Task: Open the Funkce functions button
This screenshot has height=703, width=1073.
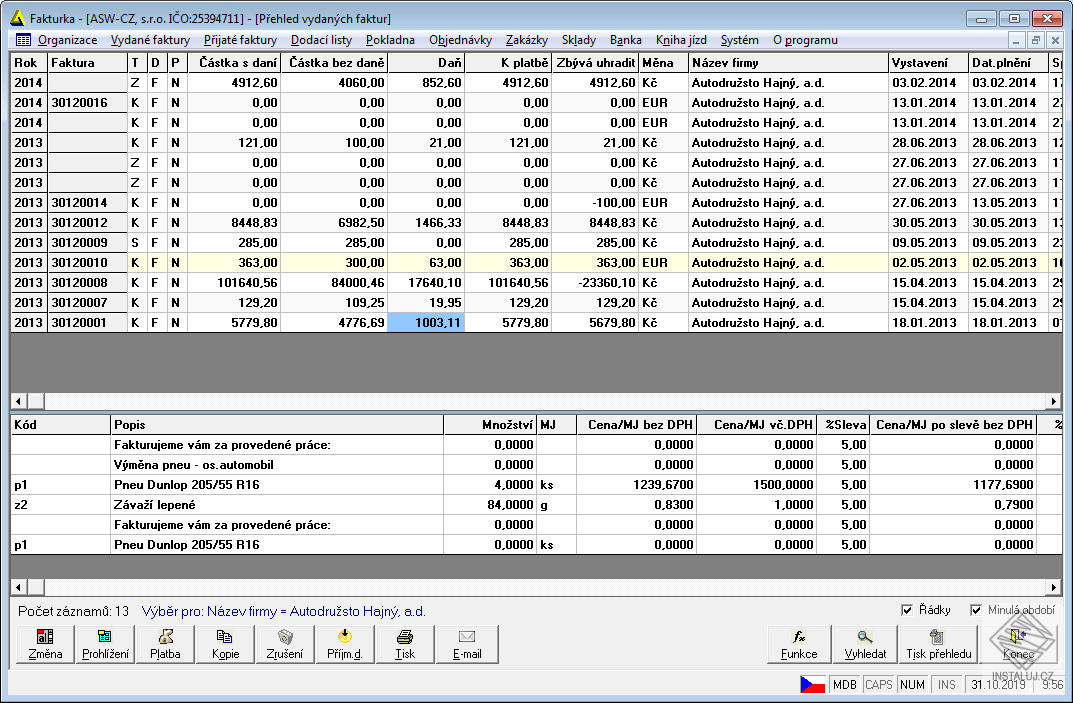Action: [799, 645]
